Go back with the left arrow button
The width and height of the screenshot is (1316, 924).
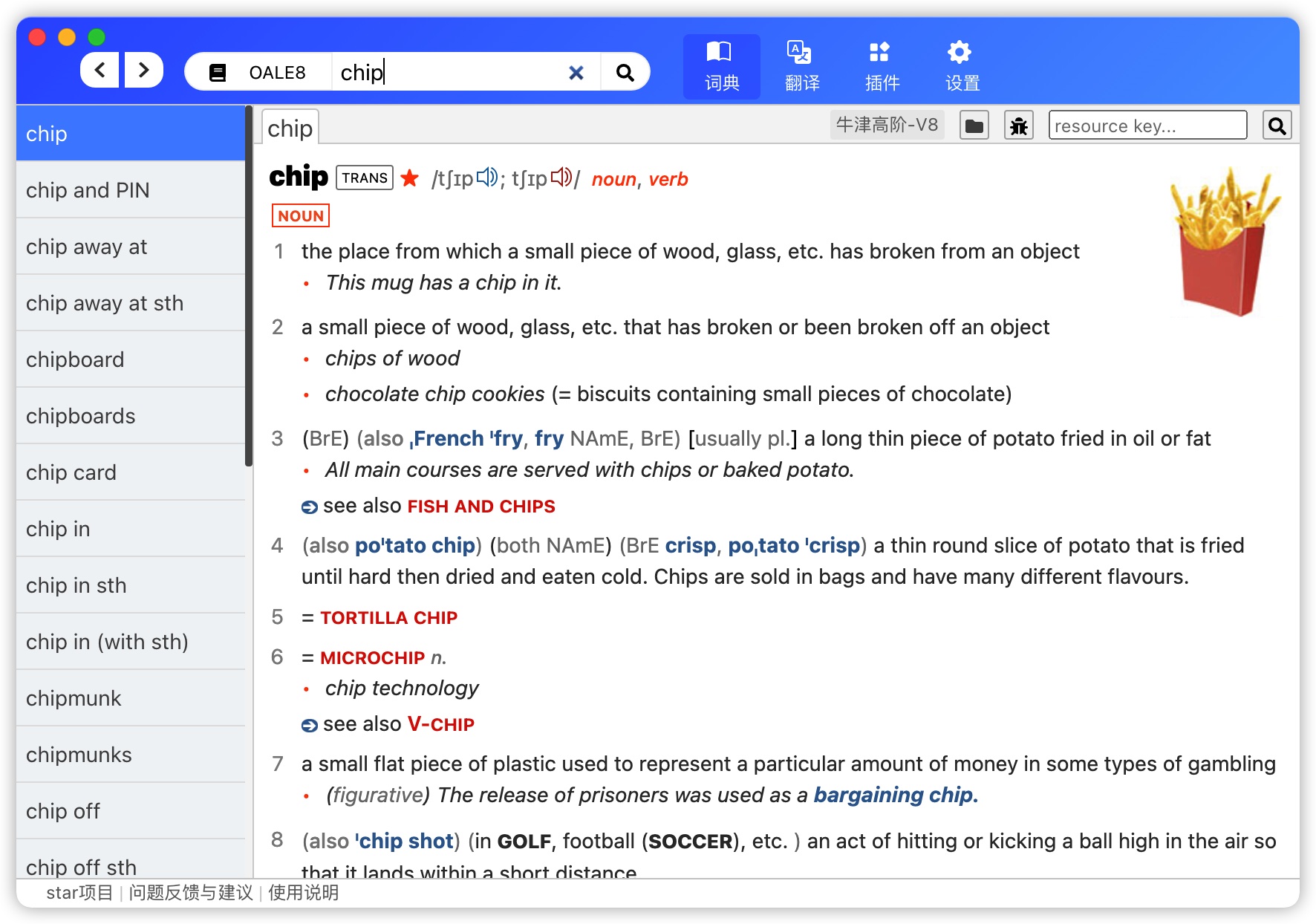100,71
